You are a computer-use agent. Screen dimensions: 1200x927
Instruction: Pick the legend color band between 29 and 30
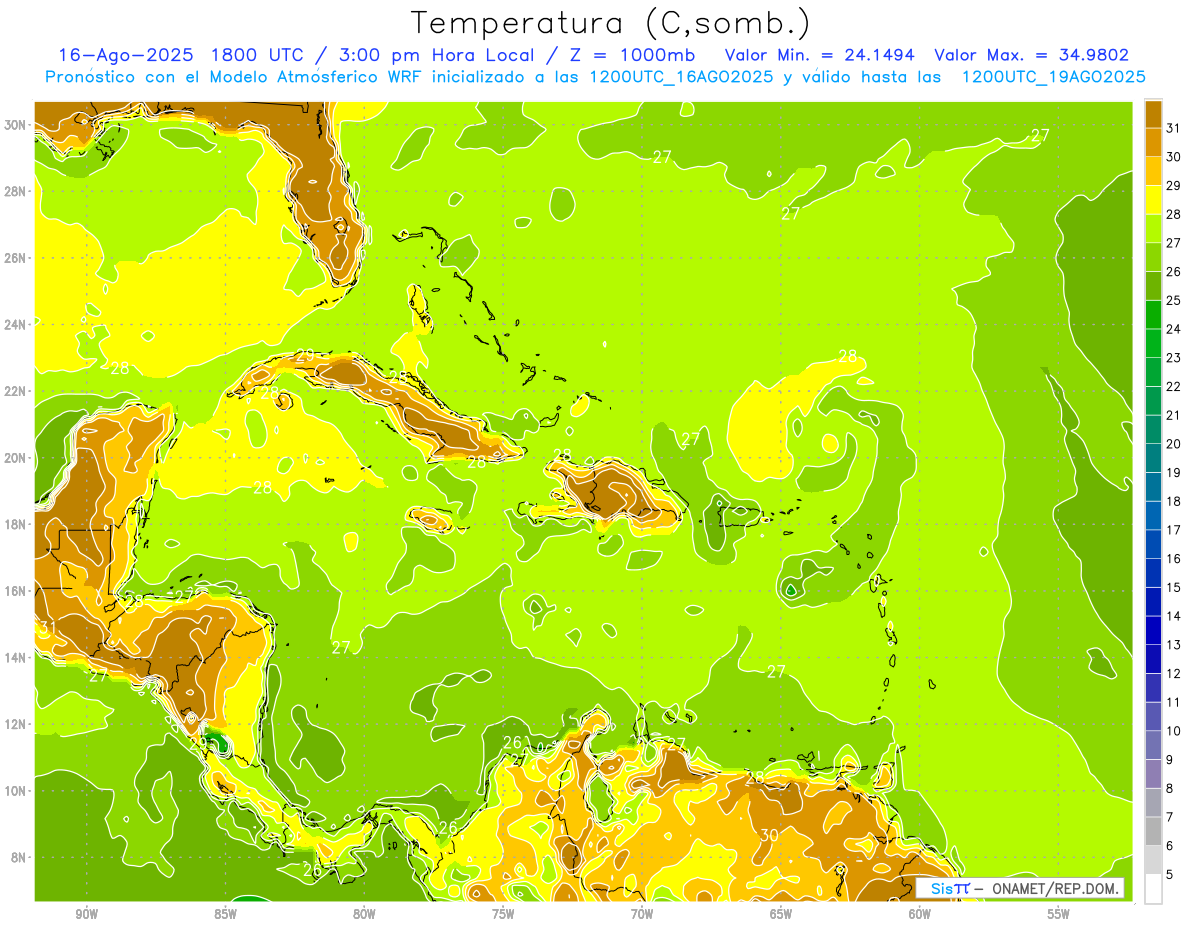[1154, 172]
